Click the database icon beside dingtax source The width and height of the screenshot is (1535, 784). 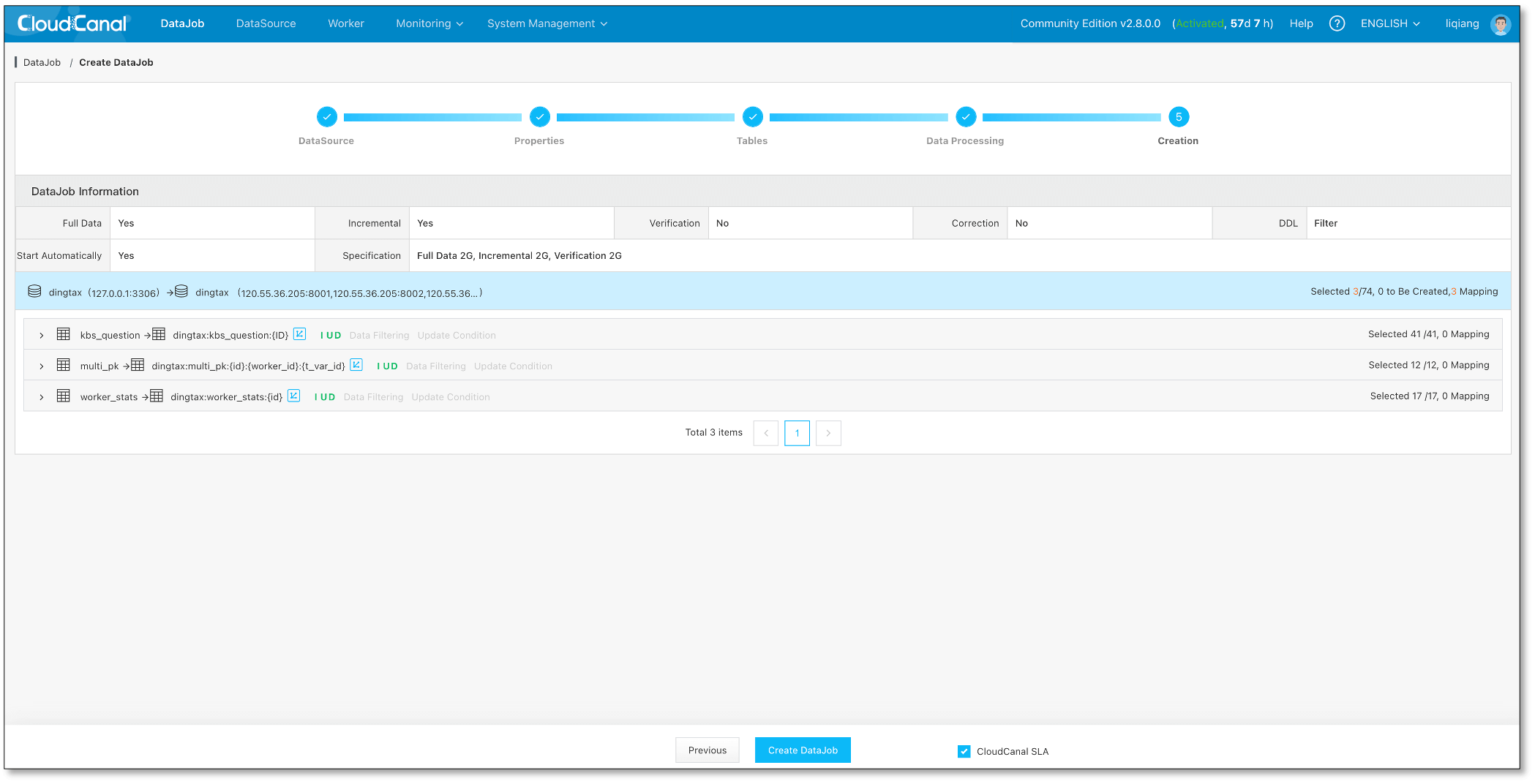pyautogui.click(x=34, y=290)
